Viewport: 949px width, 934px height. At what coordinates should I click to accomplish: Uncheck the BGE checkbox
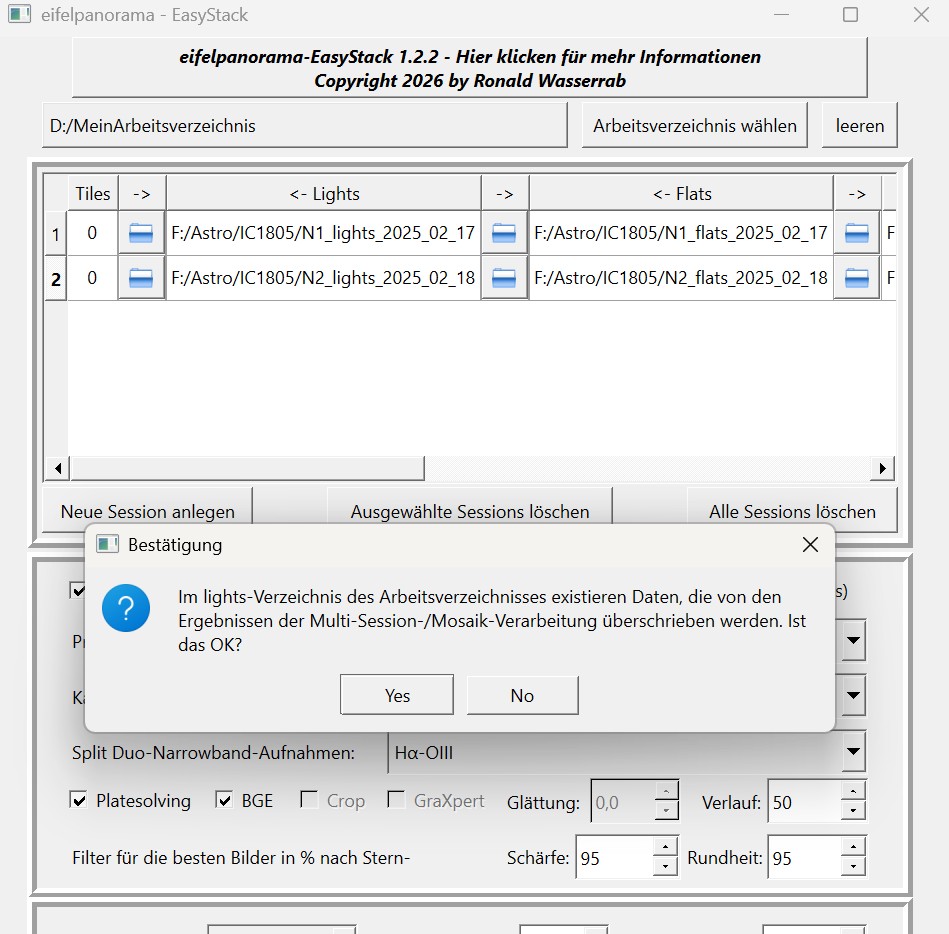[x=225, y=800]
